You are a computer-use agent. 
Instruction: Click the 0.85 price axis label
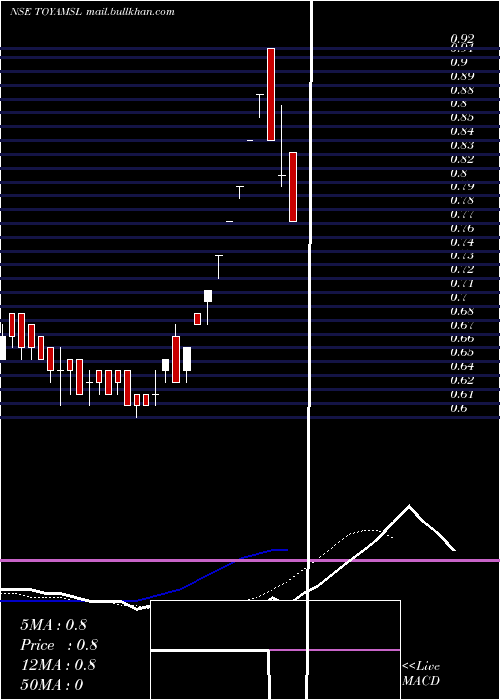click(462, 117)
